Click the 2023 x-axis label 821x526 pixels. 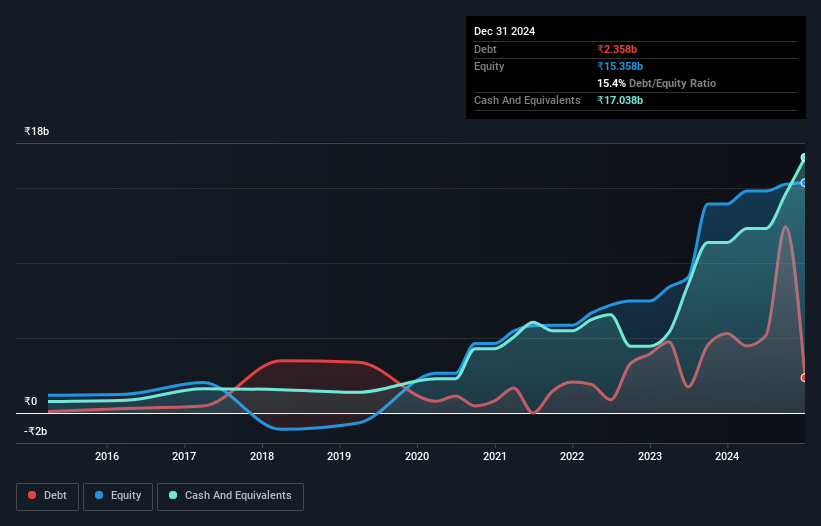click(650, 456)
